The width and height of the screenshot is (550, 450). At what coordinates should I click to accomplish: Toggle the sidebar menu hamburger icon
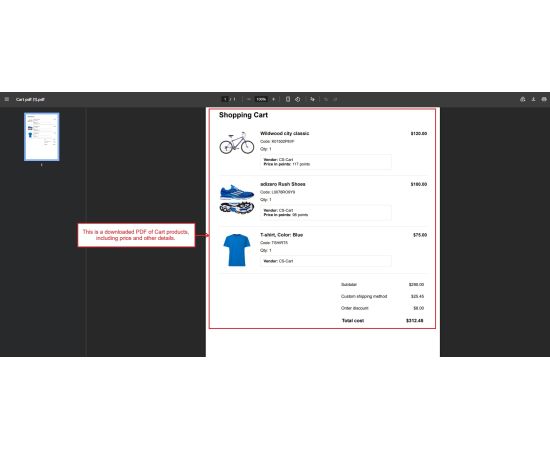(7, 99)
